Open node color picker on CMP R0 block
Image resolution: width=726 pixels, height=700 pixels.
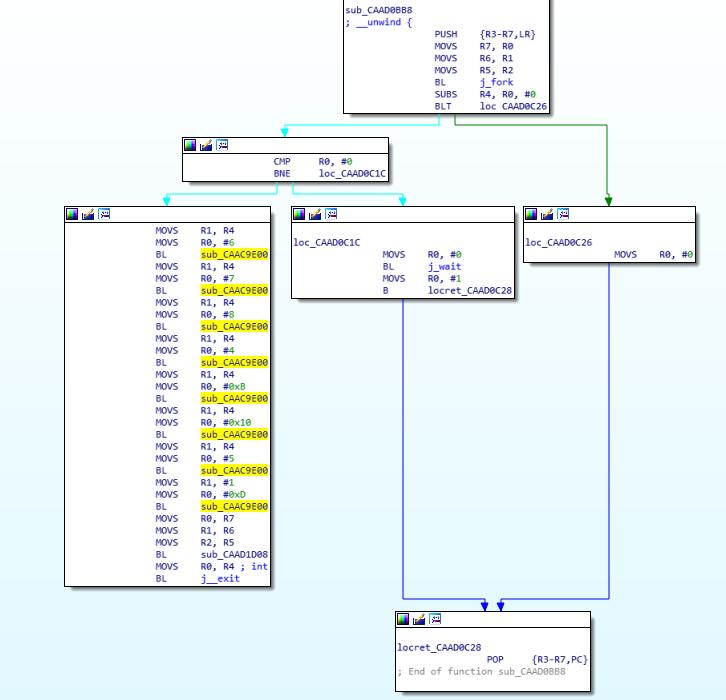coord(190,145)
